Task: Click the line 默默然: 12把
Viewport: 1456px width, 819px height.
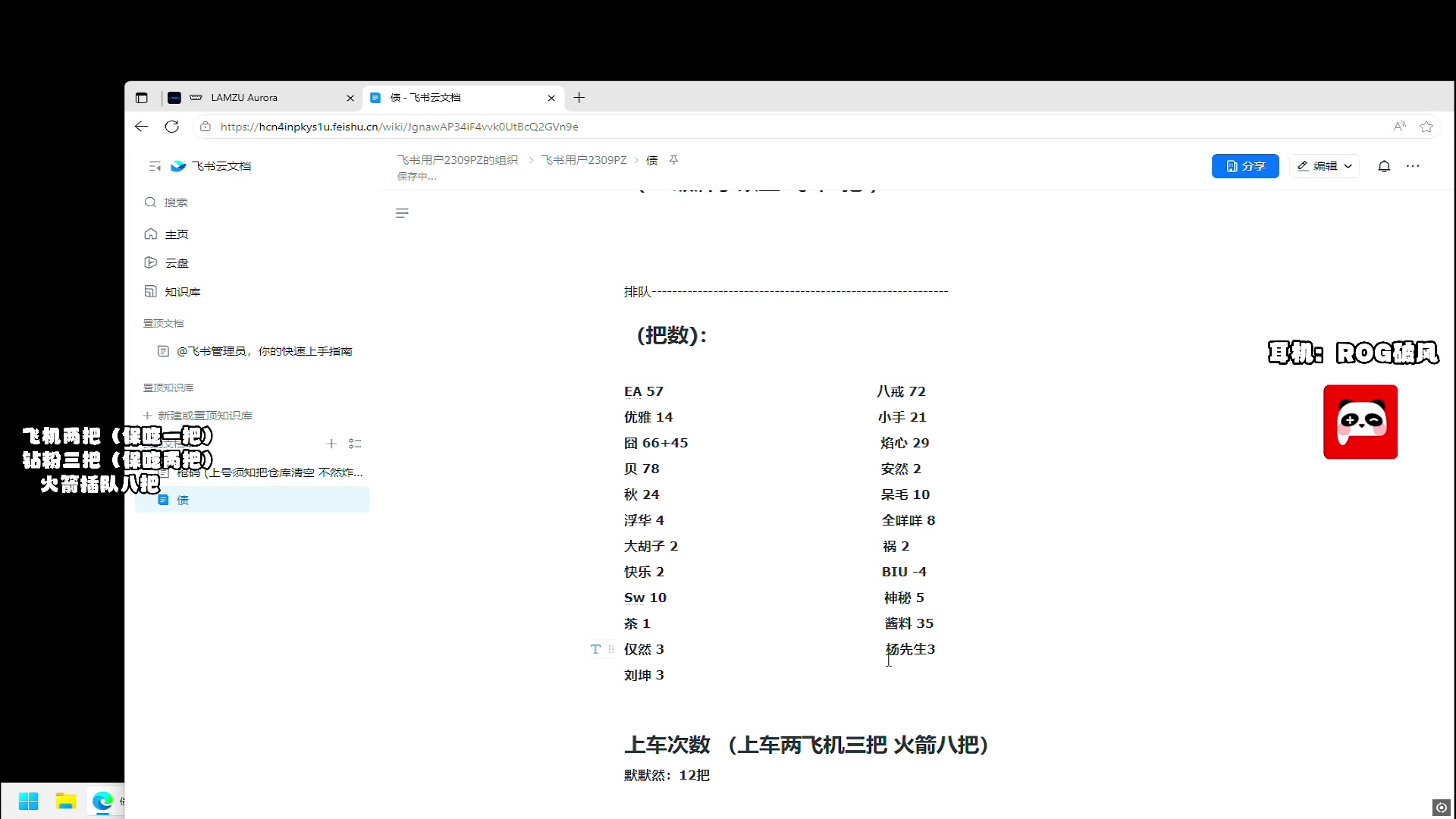Action: click(x=667, y=775)
